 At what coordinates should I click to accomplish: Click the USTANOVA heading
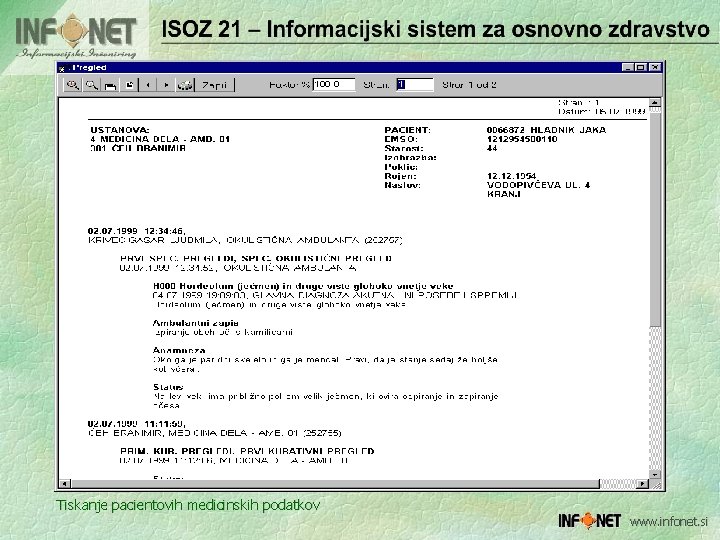point(120,130)
